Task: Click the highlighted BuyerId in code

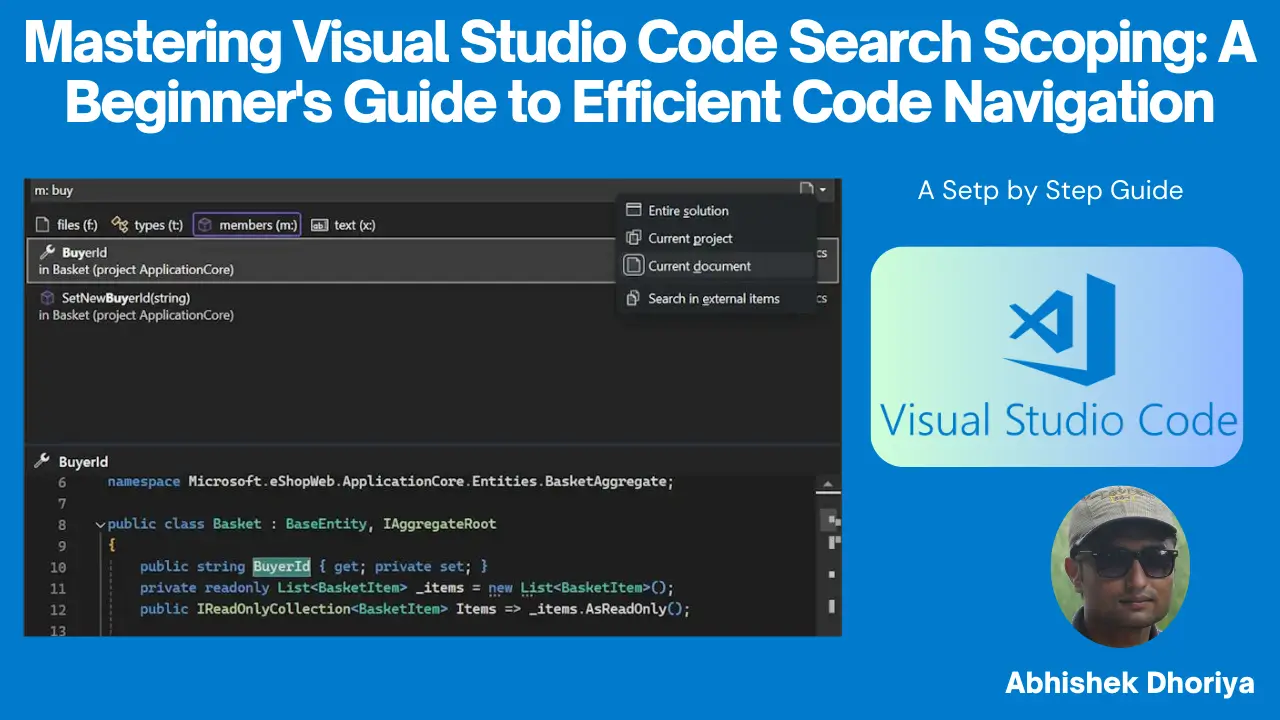Action: 281,566
